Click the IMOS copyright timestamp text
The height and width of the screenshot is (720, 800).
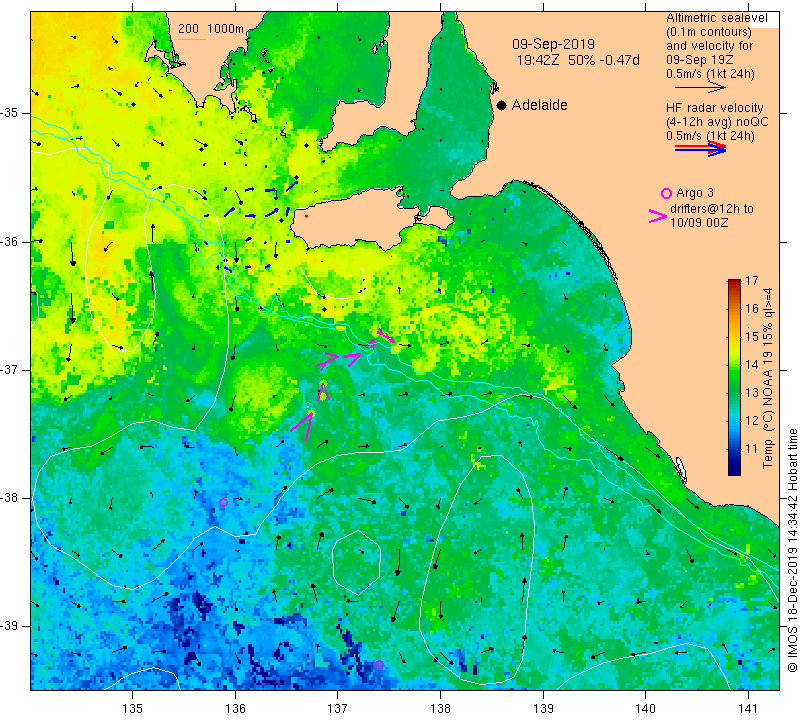(x=792, y=550)
